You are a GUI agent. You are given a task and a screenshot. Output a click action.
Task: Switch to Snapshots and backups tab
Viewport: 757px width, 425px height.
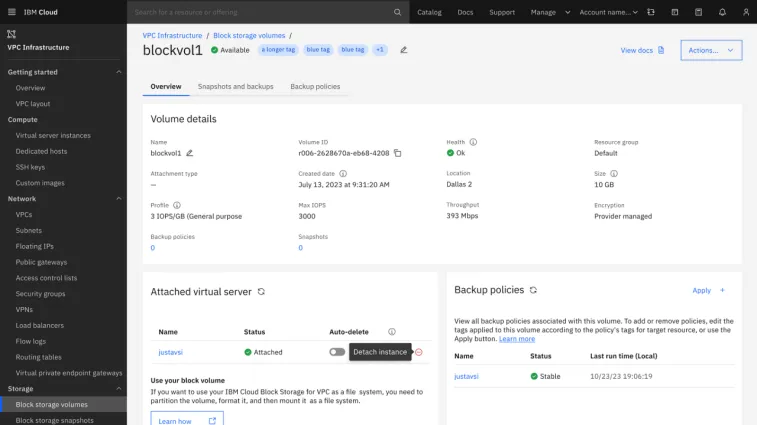click(236, 87)
